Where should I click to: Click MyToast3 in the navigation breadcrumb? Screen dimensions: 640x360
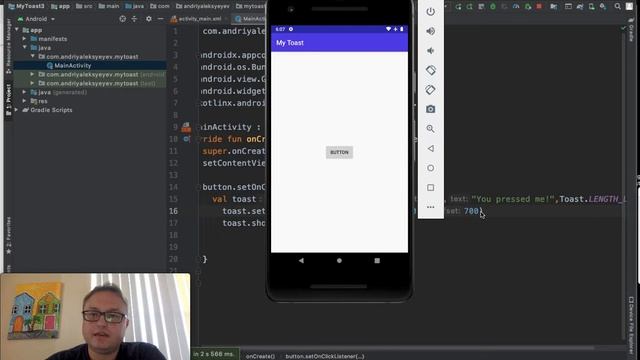[26, 6]
